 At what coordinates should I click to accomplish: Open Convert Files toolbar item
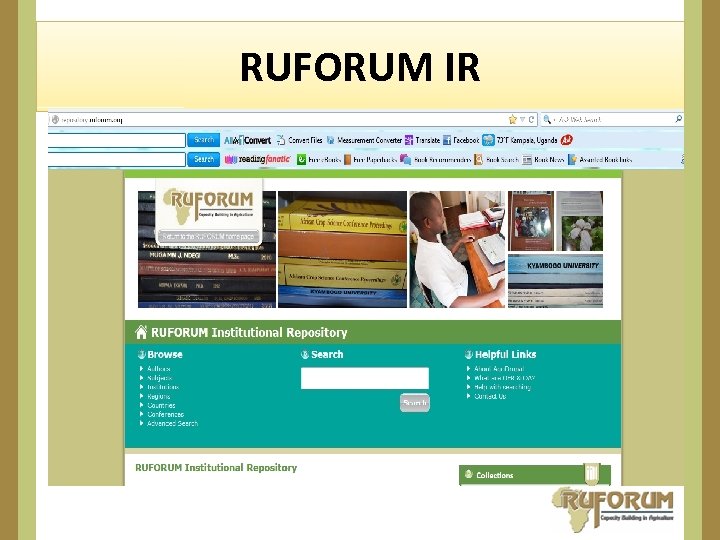(x=299, y=140)
